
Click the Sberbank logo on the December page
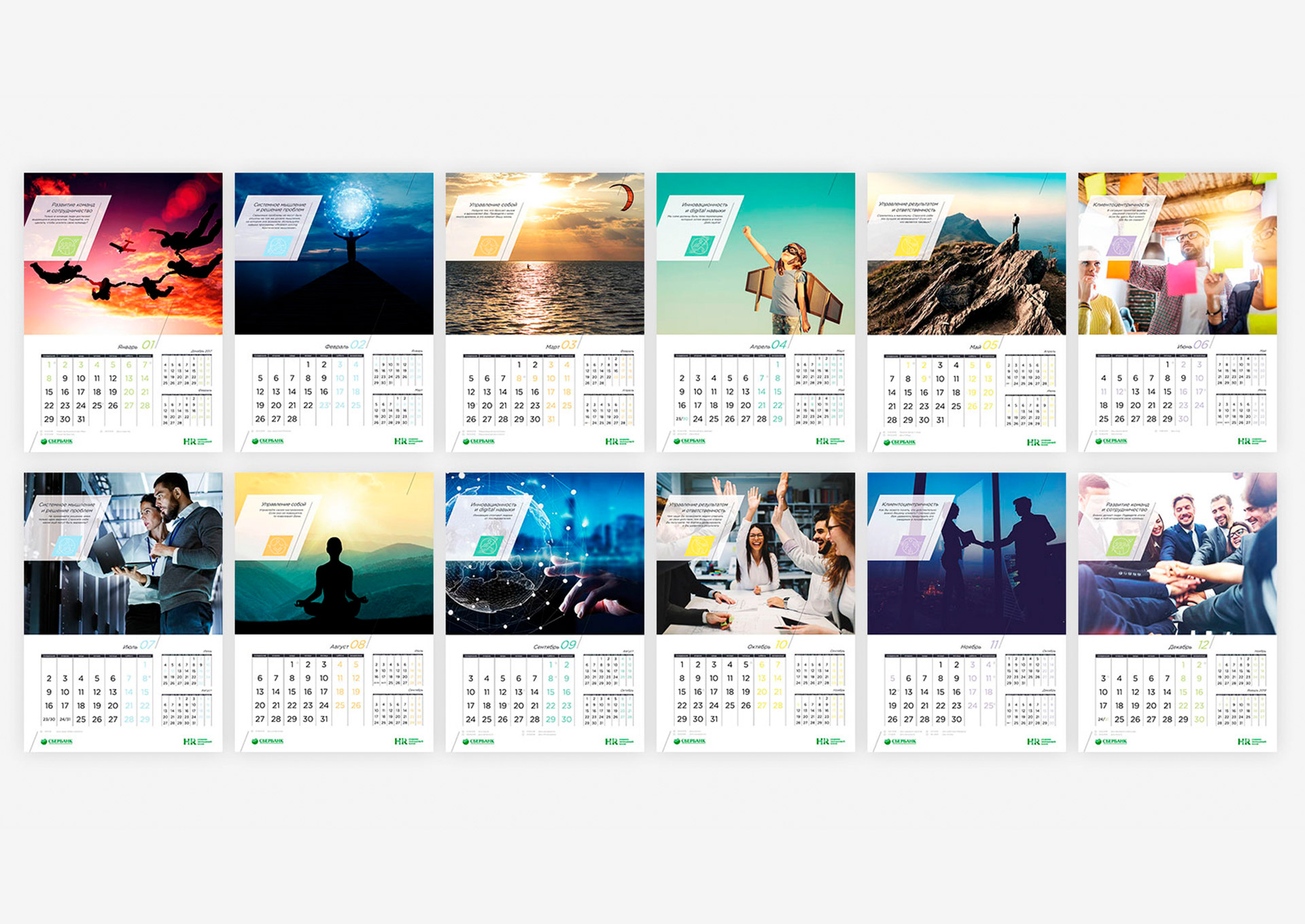[x=1111, y=741]
